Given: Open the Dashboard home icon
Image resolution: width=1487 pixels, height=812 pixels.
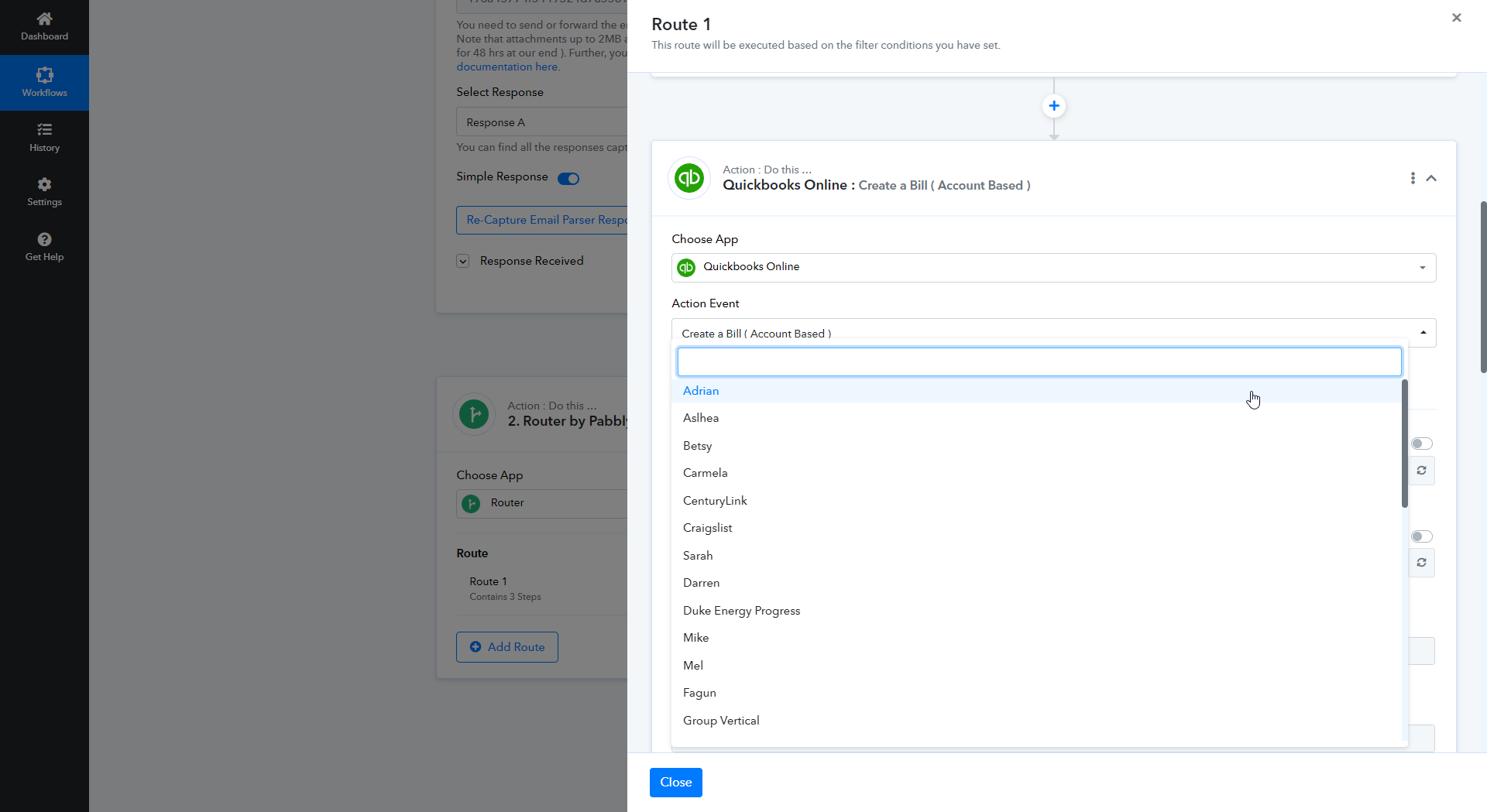Looking at the screenshot, I should tap(44, 19).
